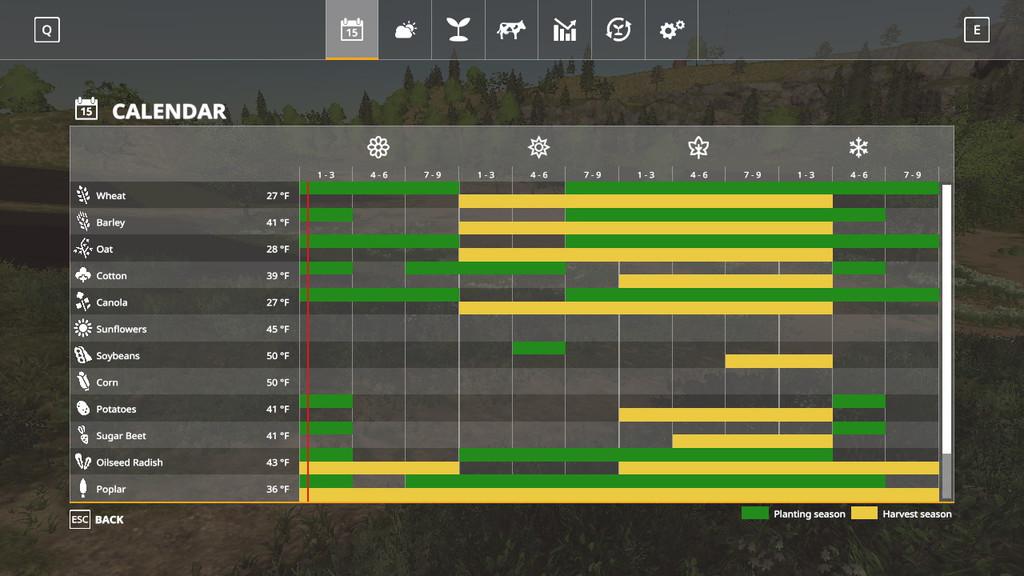The image size is (1024, 576).
Task: Click the summer sun season icon
Action: pyautogui.click(x=539, y=148)
